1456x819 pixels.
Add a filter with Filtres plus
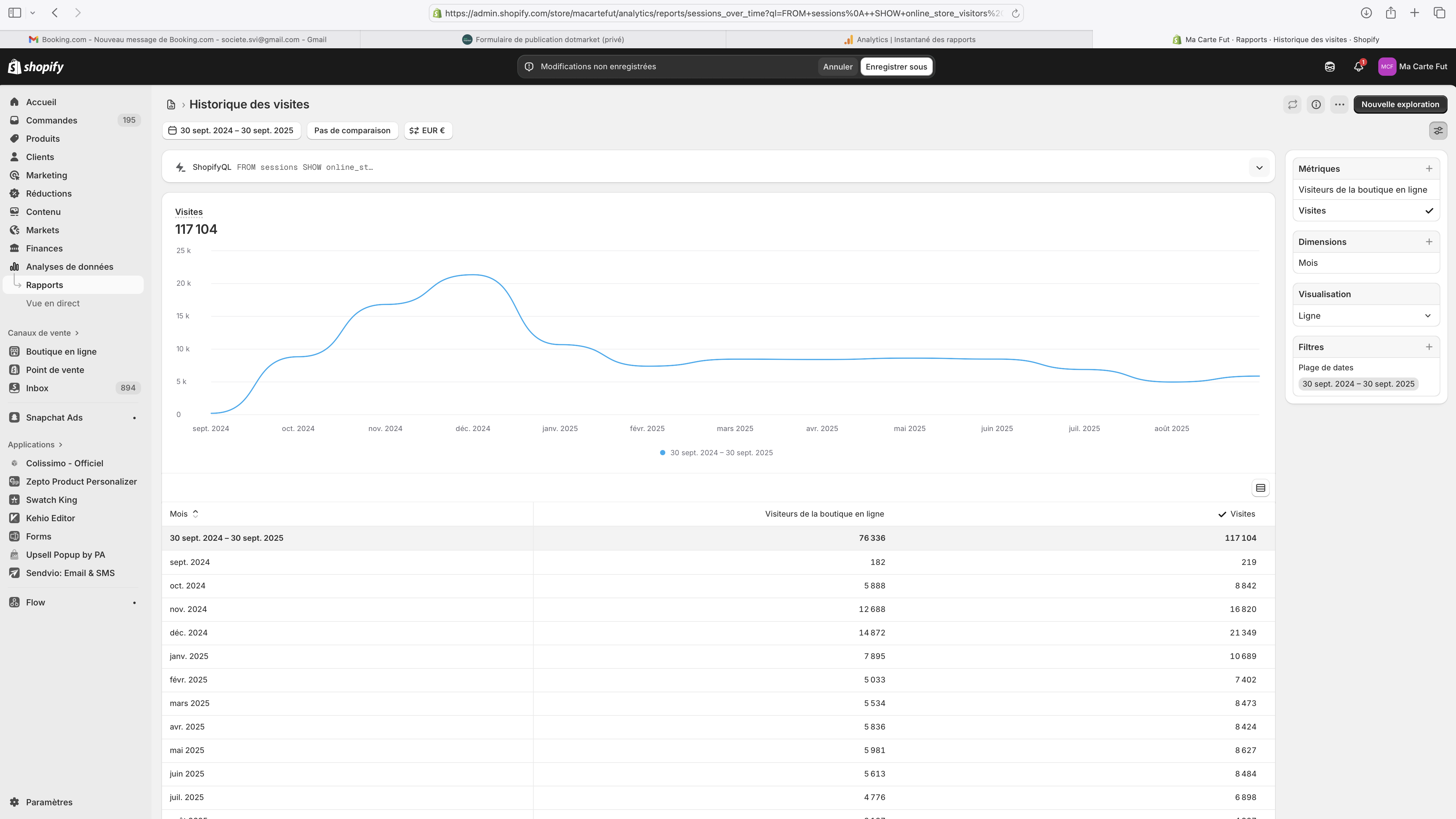point(1429,347)
